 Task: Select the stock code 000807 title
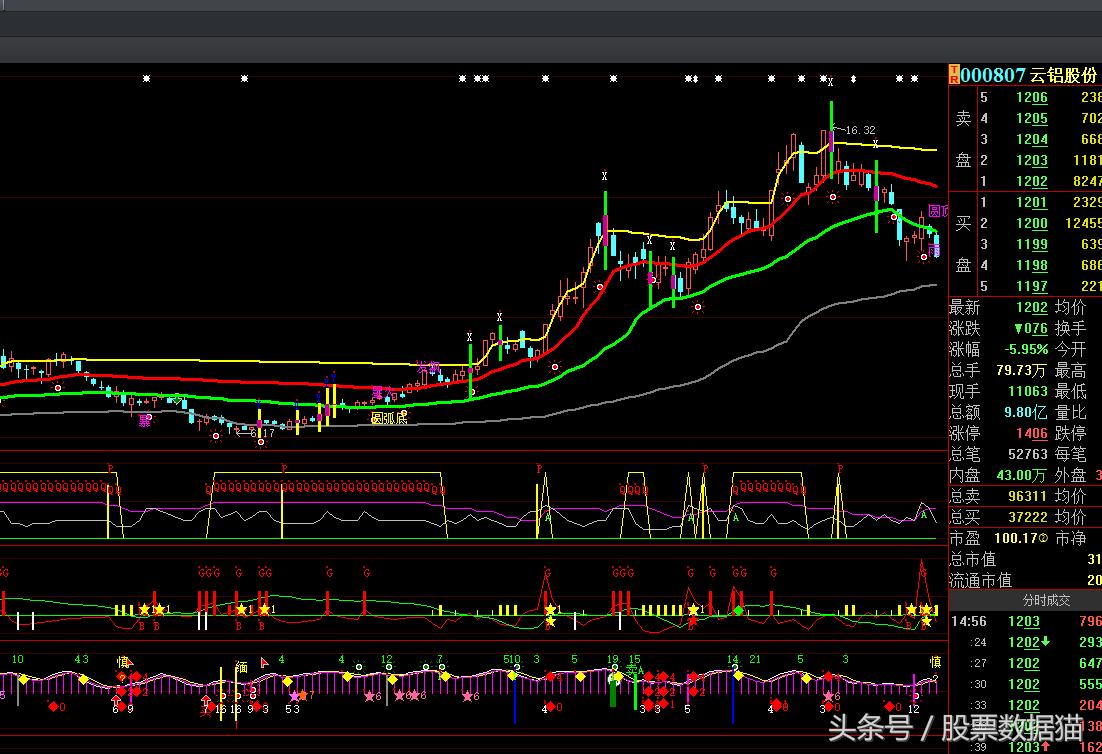(993, 75)
